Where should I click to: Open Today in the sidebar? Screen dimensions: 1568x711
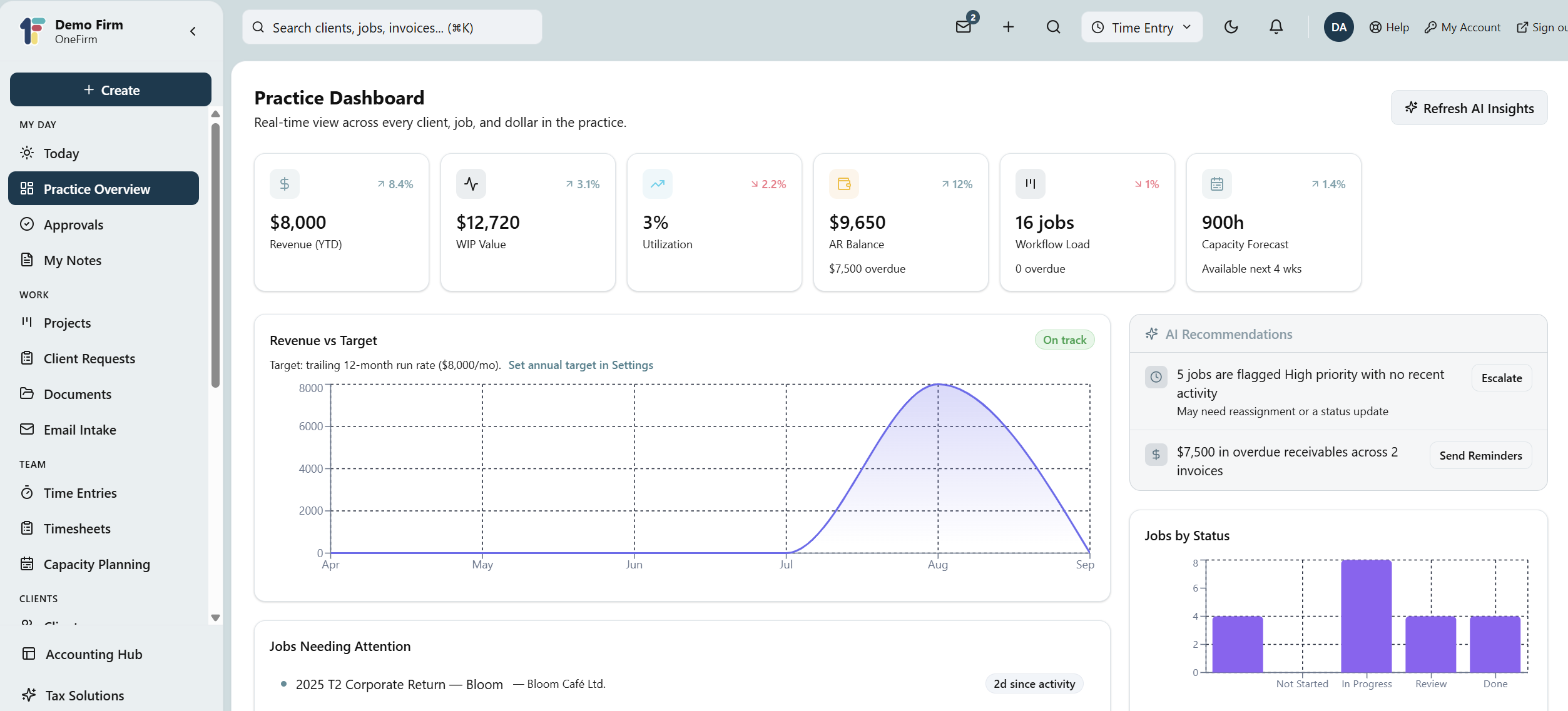click(x=103, y=153)
